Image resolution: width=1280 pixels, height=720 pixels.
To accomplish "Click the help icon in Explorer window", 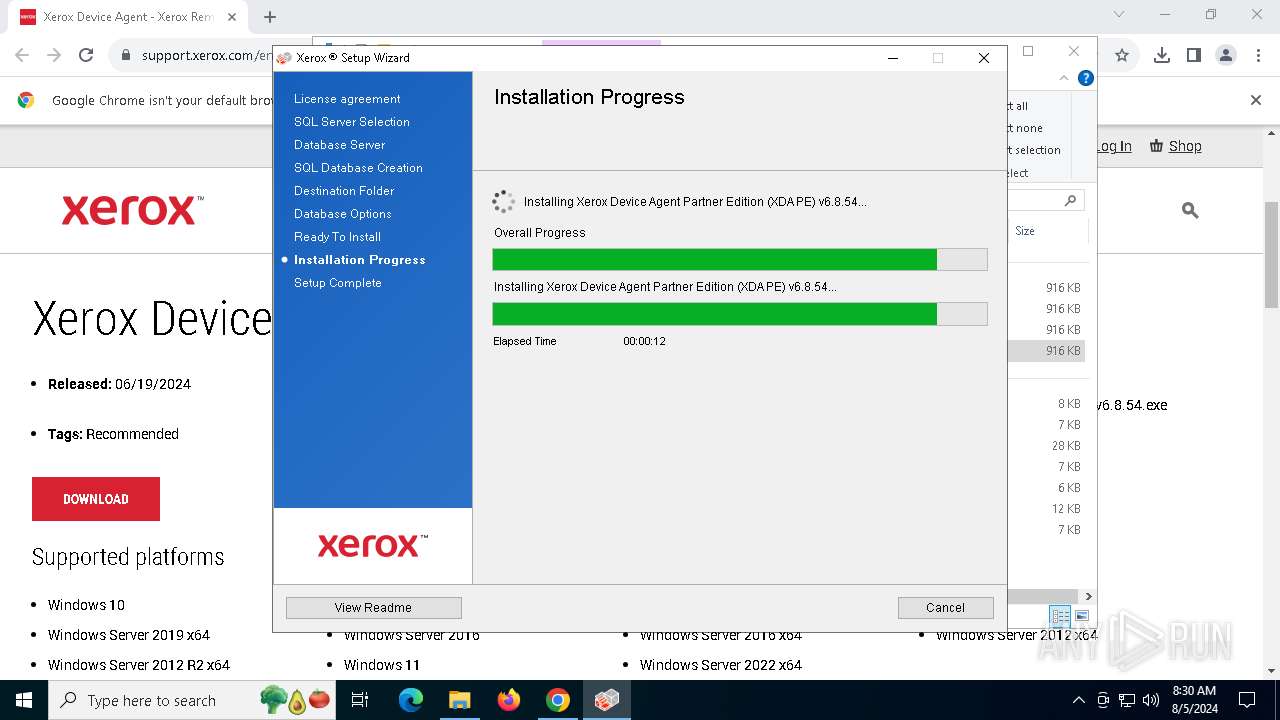I will tap(1086, 78).
